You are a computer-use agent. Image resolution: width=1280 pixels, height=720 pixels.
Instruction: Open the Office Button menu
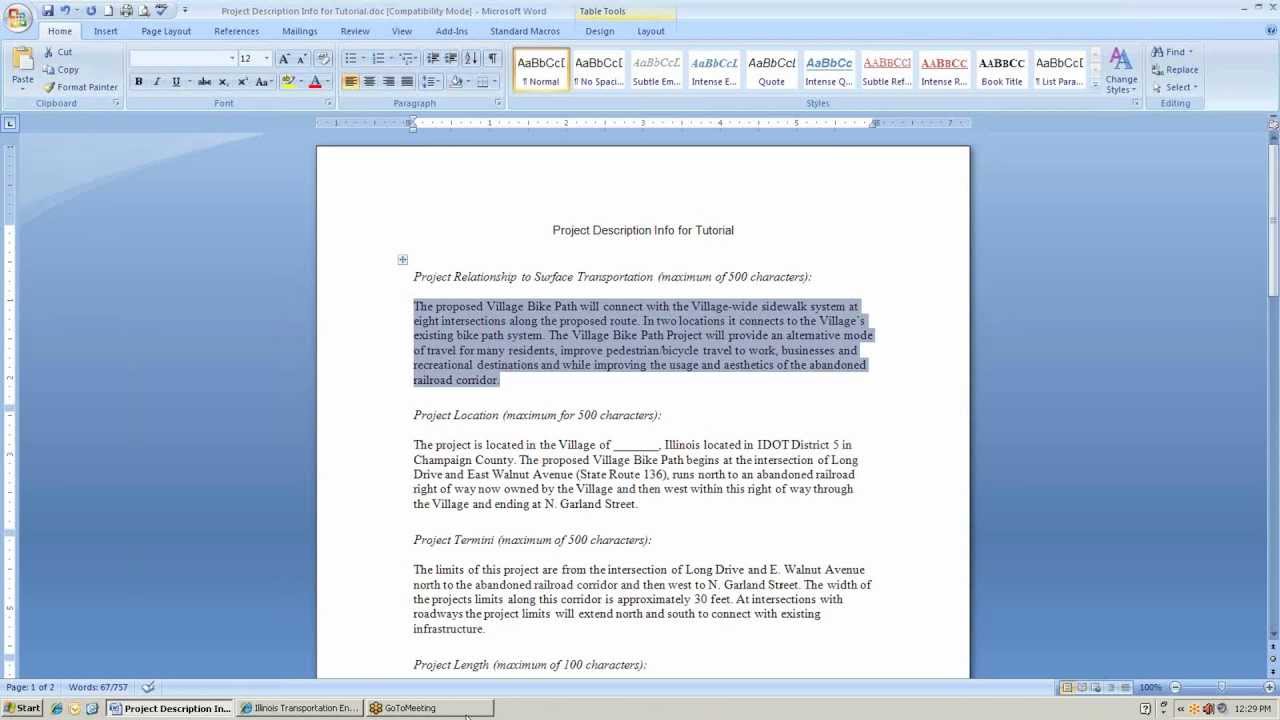17,18
